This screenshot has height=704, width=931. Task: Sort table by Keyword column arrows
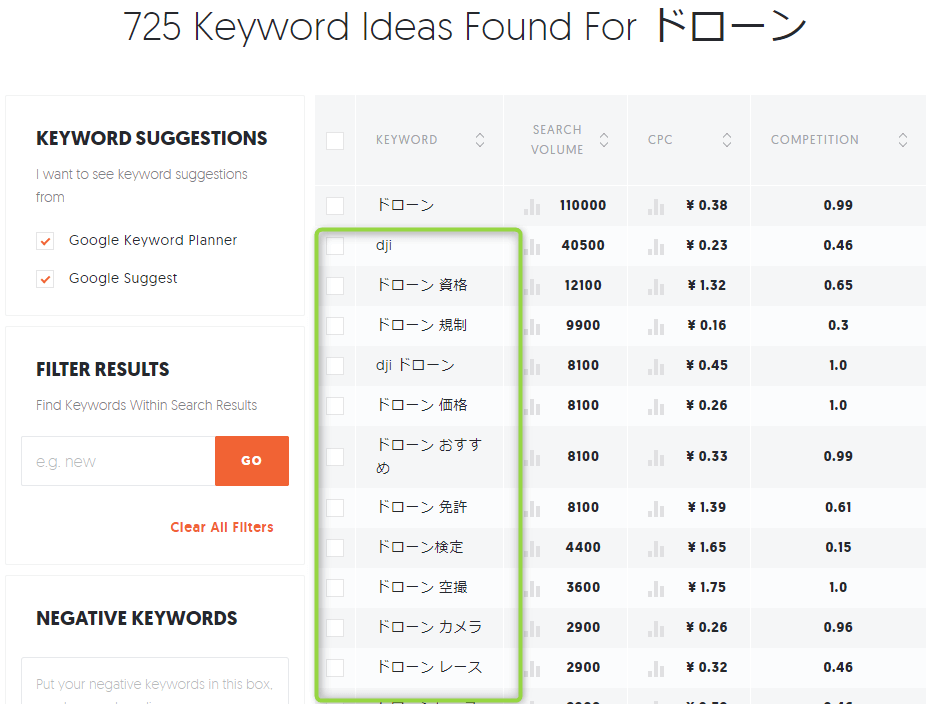[480, 141]
